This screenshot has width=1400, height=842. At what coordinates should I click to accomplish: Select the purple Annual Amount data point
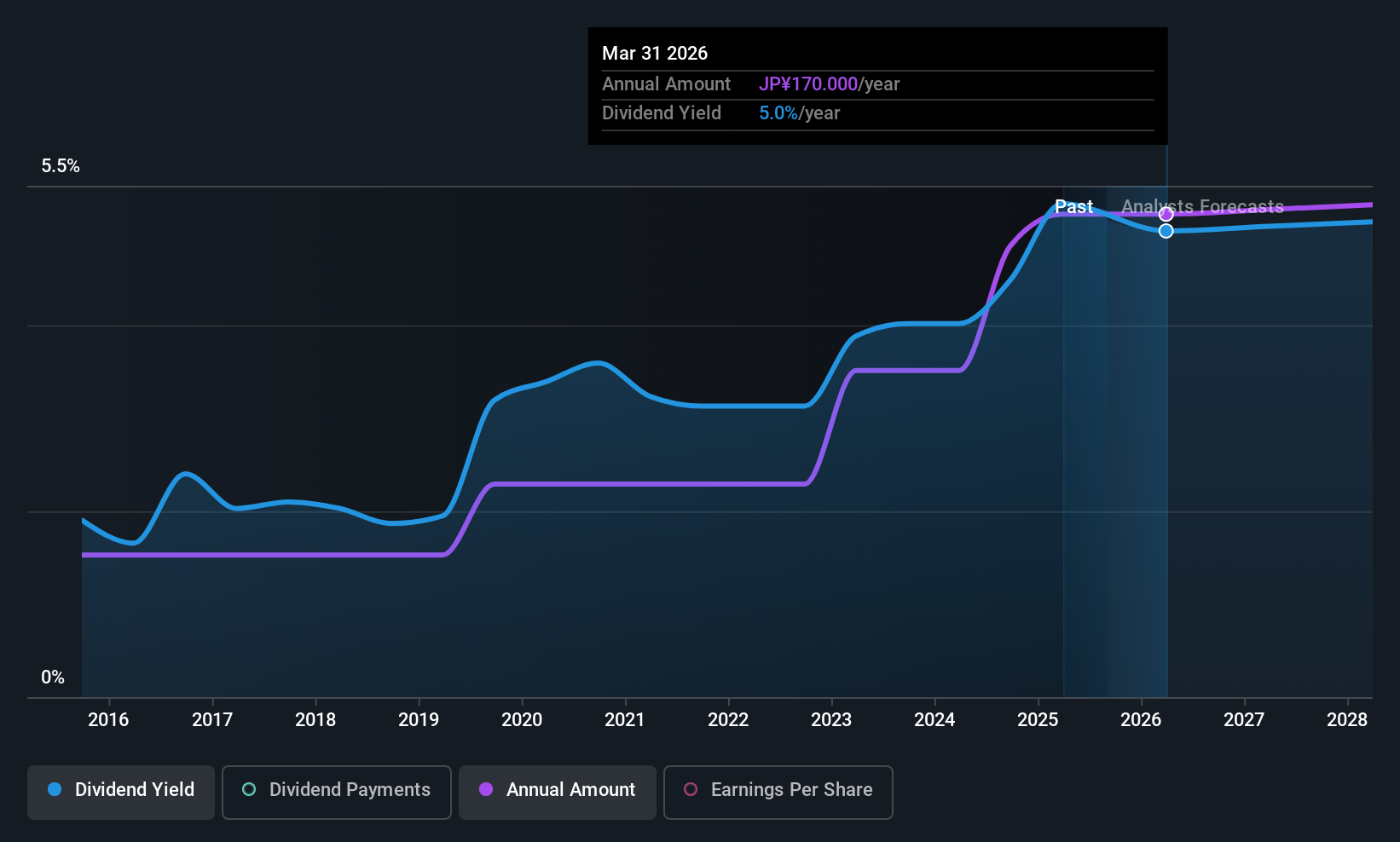tap(1166, 215)
